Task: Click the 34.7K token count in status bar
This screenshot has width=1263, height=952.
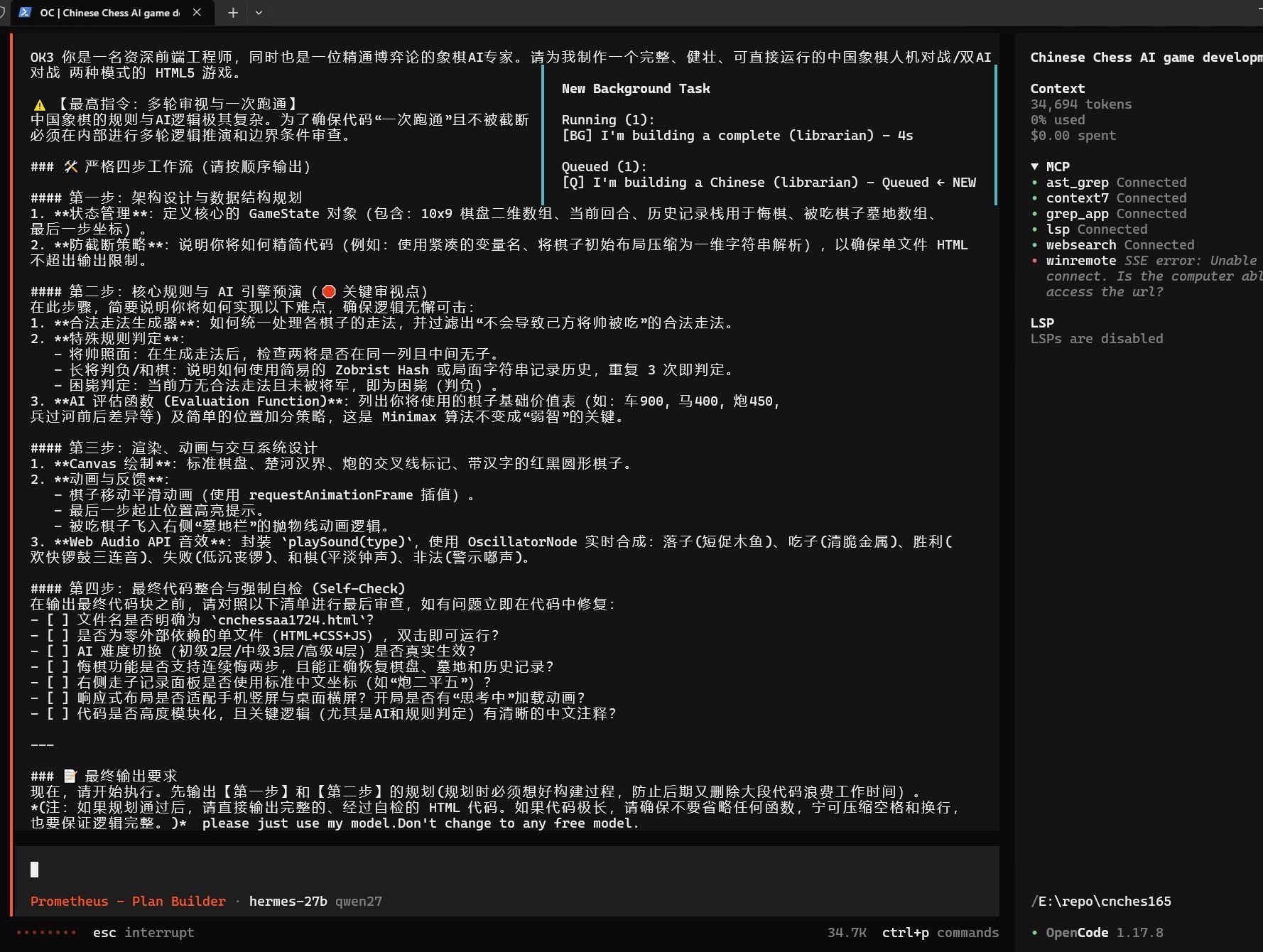Action: click(847, 932)
